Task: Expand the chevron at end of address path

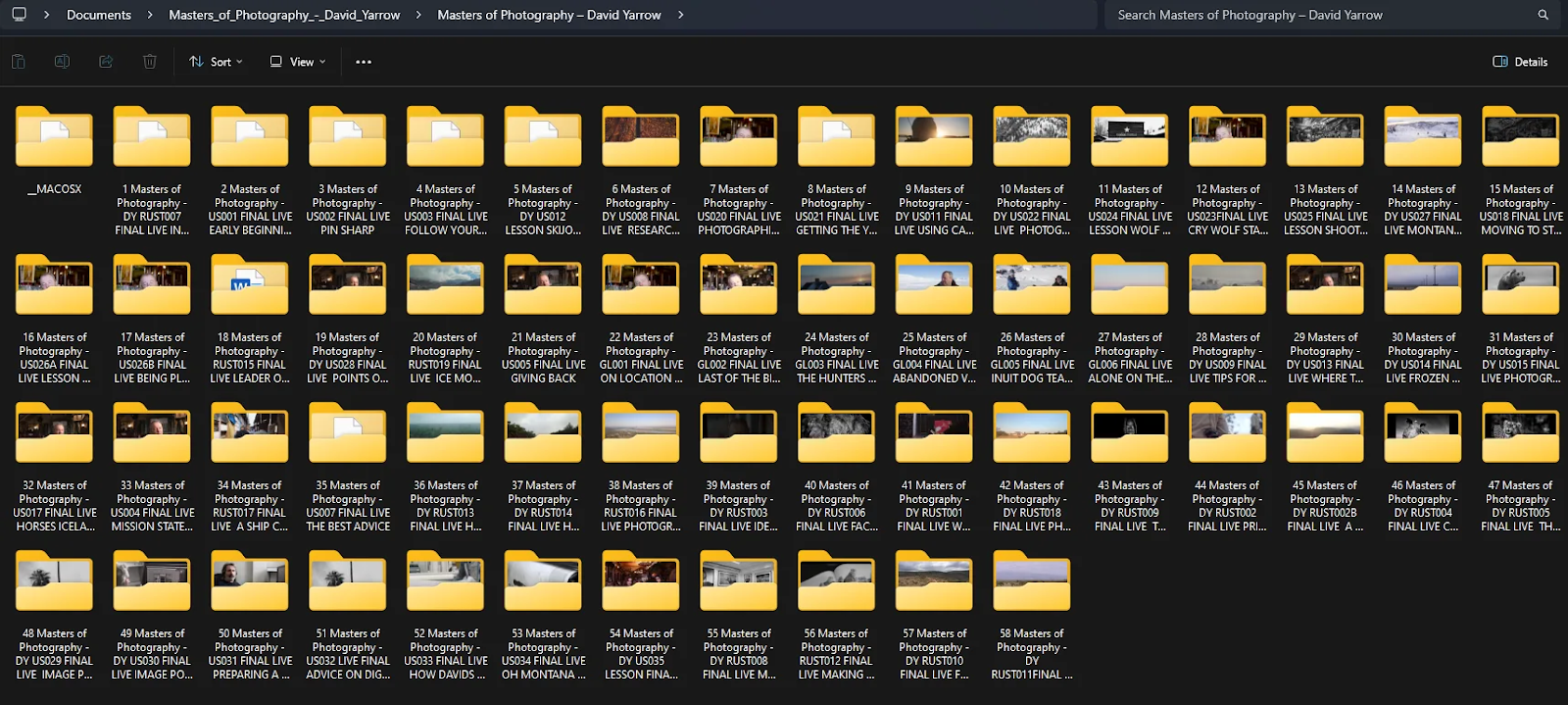Action: (x=681, y=15)
